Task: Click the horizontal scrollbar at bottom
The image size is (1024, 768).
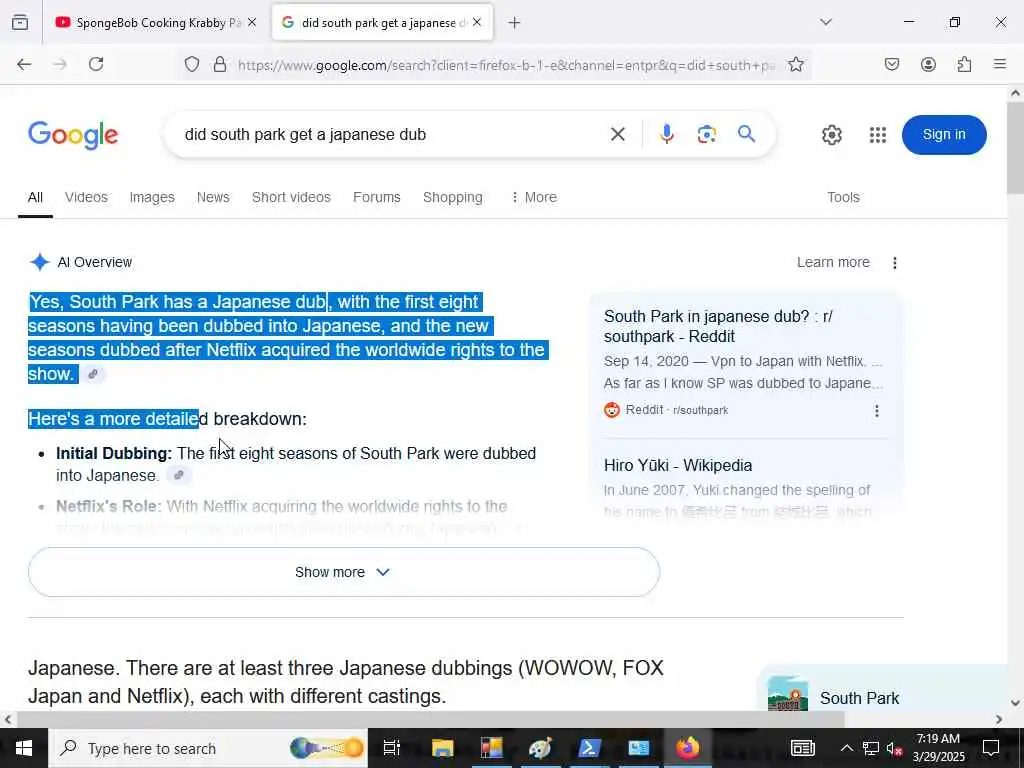Action: pos(430,719)
